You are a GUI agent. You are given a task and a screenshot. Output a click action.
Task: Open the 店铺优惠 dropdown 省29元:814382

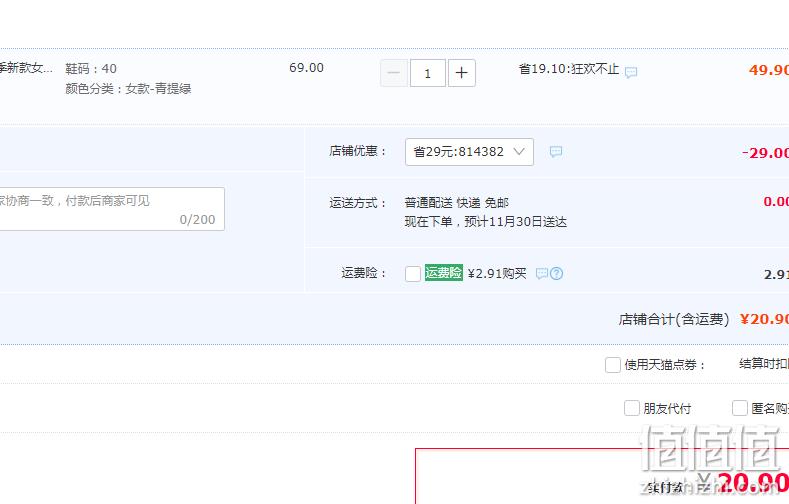(x=469, y=152)
